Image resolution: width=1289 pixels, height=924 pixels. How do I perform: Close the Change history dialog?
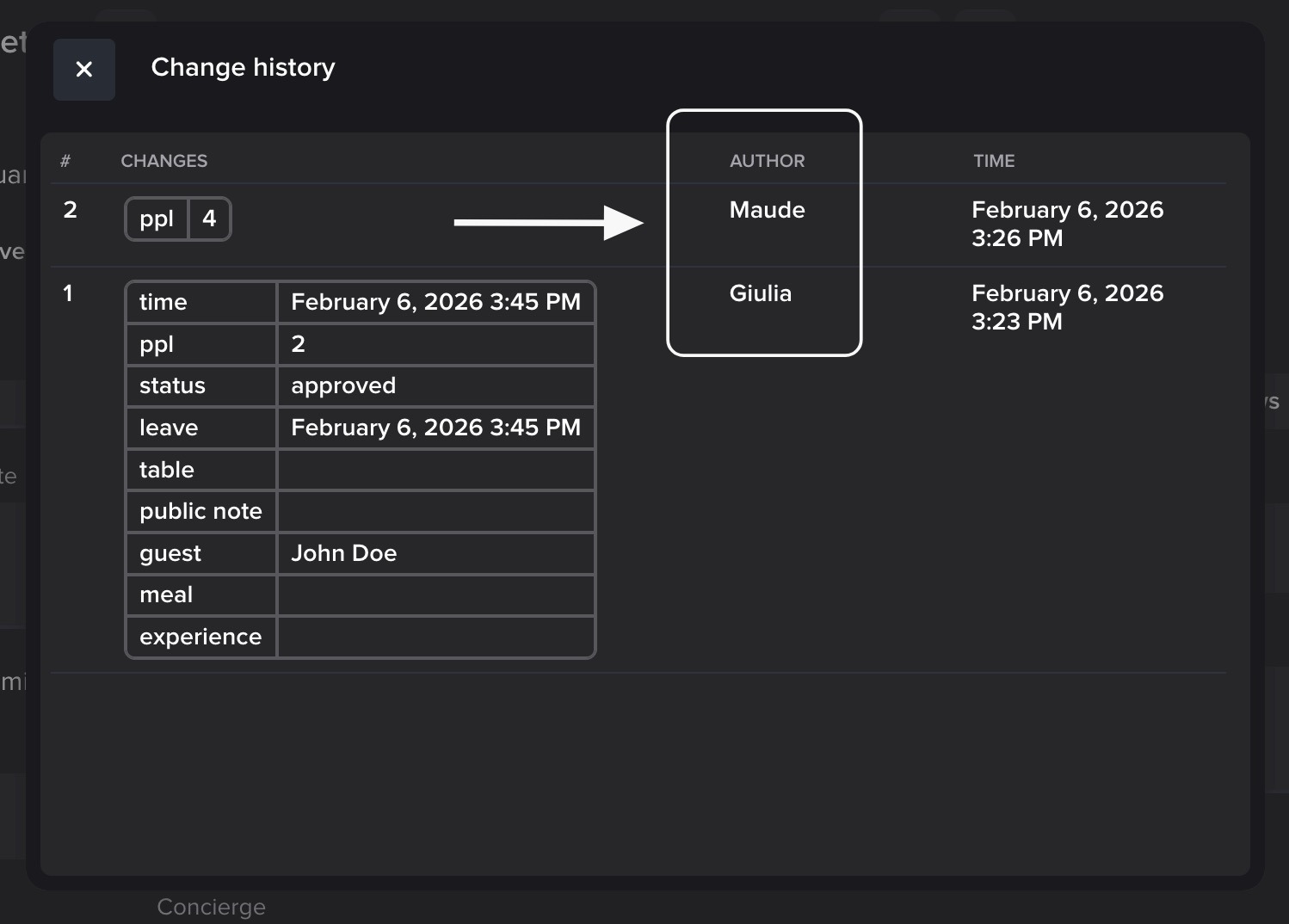pyautogui.click(x=83, y=70)
